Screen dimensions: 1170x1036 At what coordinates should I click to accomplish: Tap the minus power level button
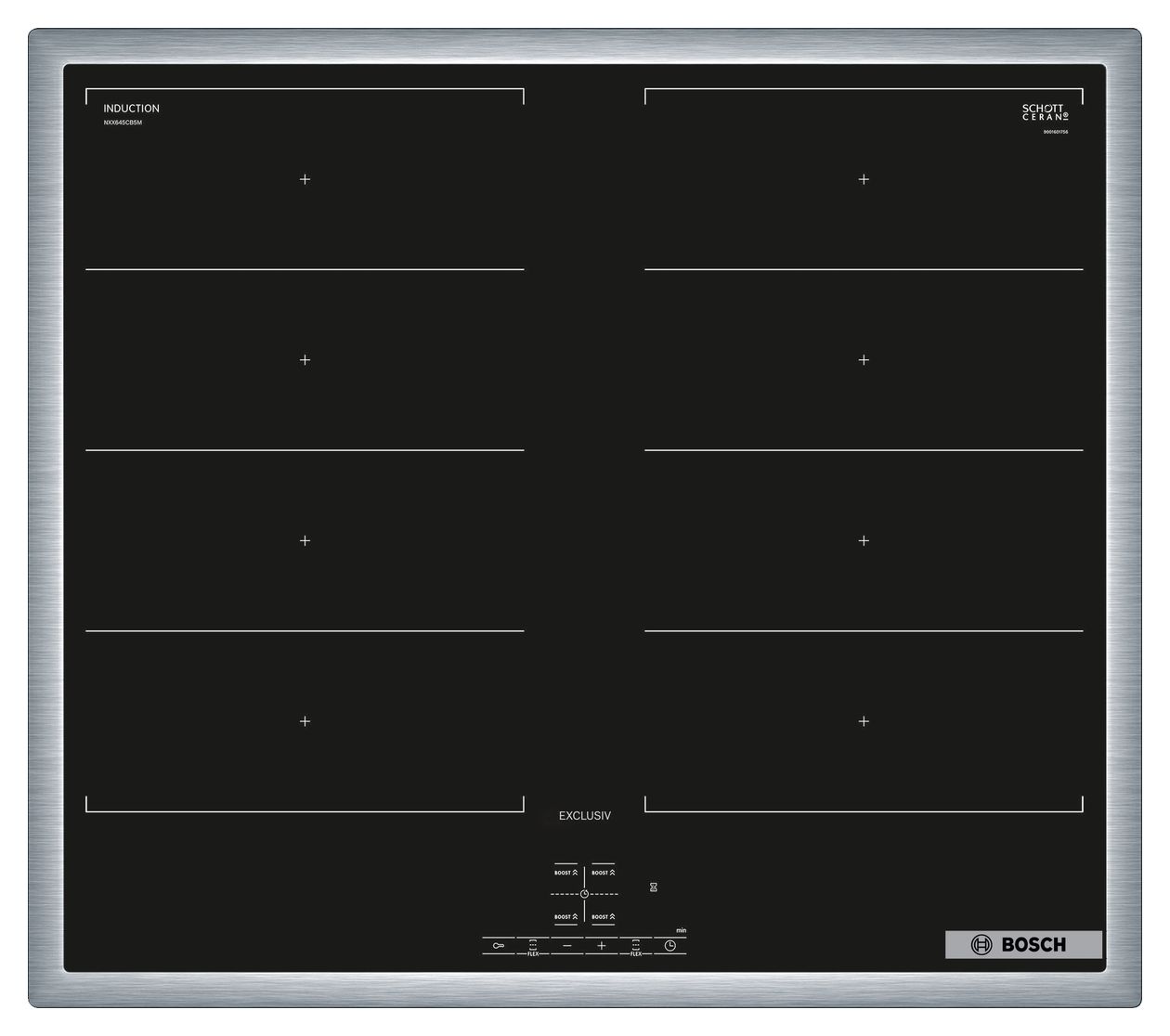pos(567,946)
